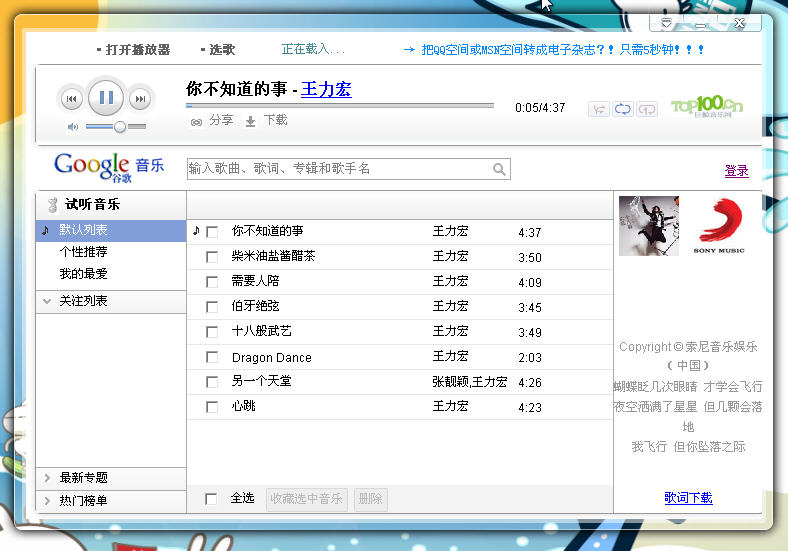Click the 分享 share link icon
This screenshot has height=551, width=788.
click(196, 122)
